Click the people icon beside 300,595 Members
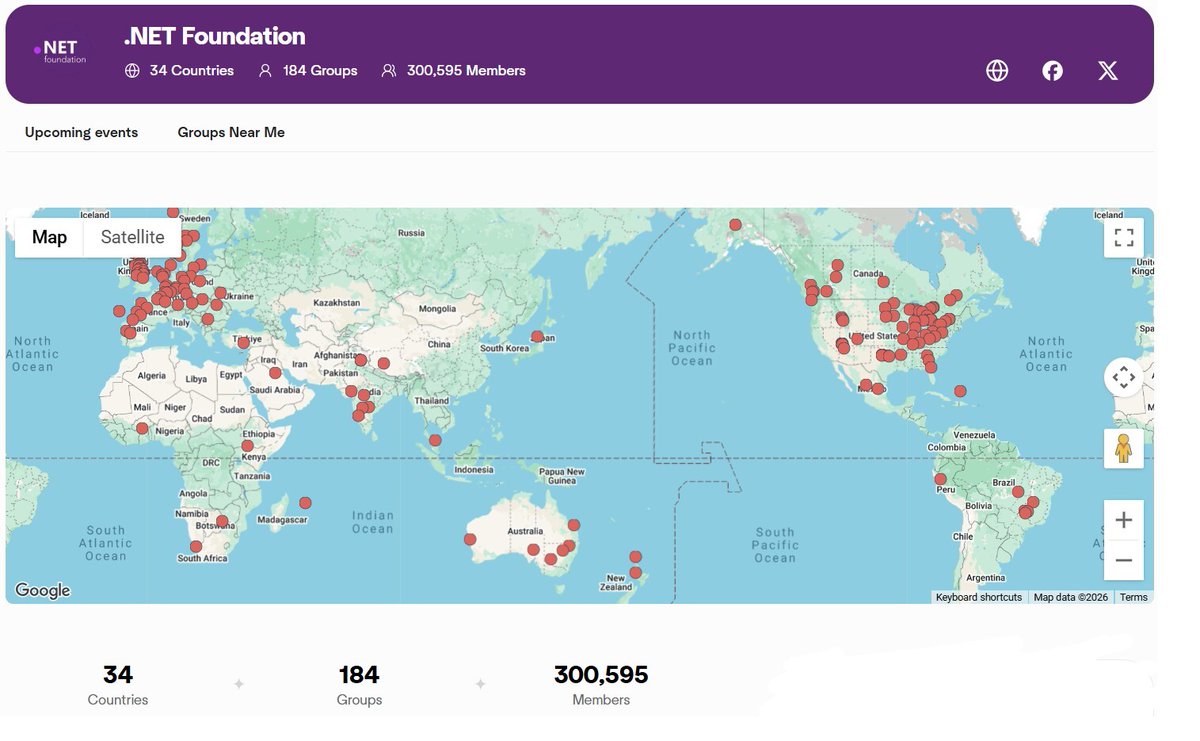Image resolution: width=1200 pixels, height=741 pixels. coord(389,70)
